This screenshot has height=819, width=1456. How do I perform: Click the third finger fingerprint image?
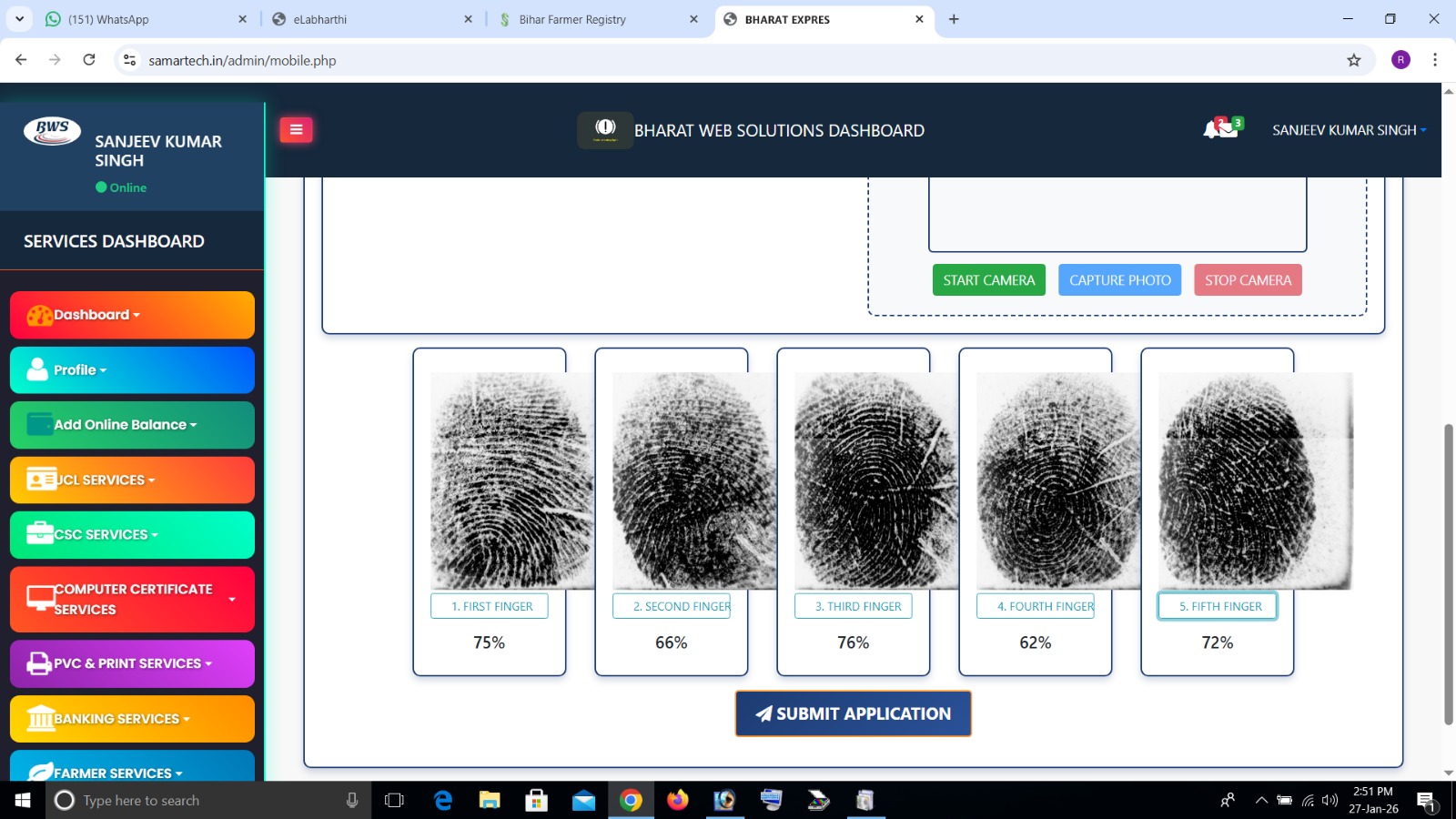[875, 480]
